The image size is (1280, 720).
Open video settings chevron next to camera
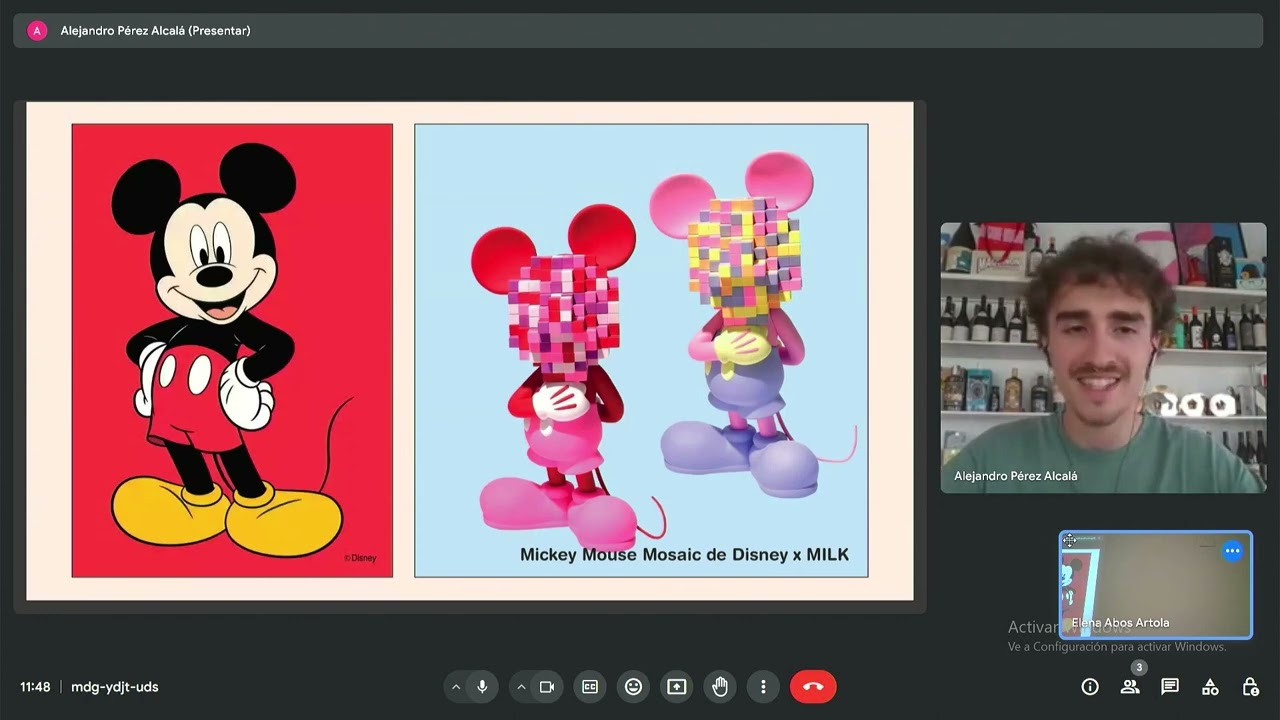(x=521, y=687)
